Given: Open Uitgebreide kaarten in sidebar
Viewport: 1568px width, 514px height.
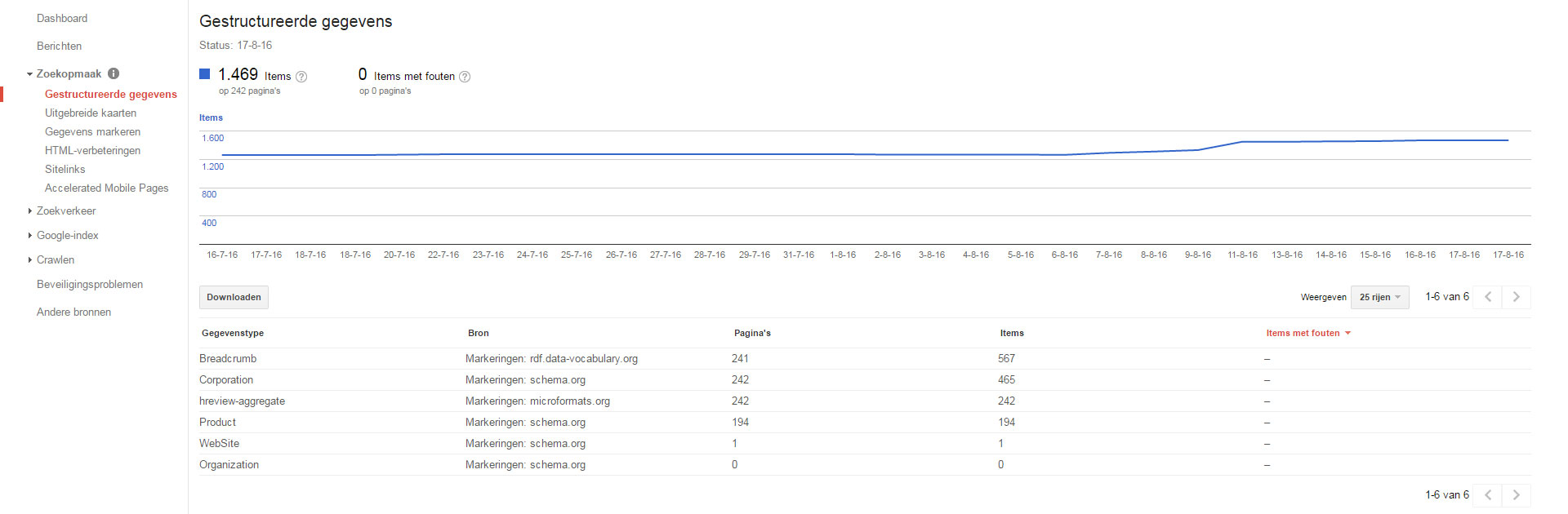Looking at the screenshot, I should click(91, 113).
